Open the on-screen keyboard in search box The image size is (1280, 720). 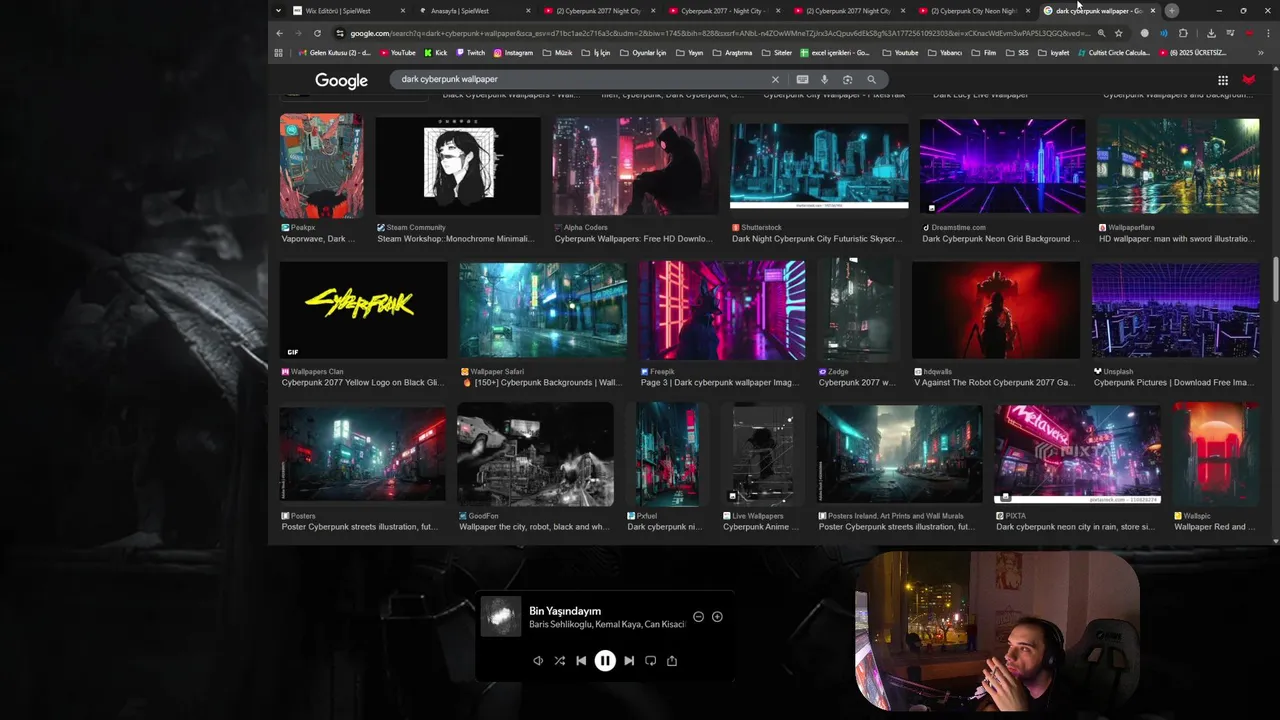[x=802, y=79]
